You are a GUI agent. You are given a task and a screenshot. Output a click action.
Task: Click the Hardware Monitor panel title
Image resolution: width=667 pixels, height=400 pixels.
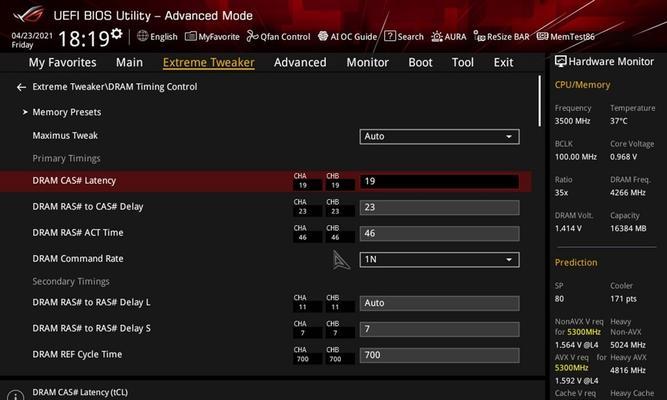[x=611, y=62]
